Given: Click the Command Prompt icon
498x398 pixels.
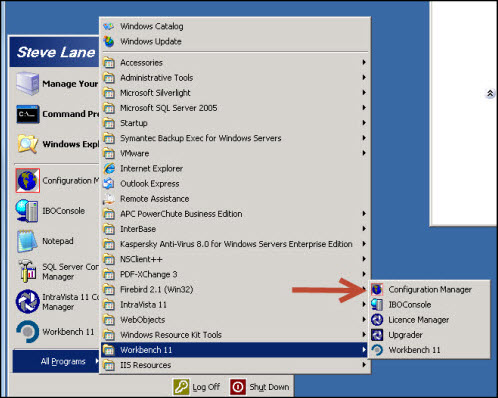Looking at the screenshot, I should (x=28, y=114).
